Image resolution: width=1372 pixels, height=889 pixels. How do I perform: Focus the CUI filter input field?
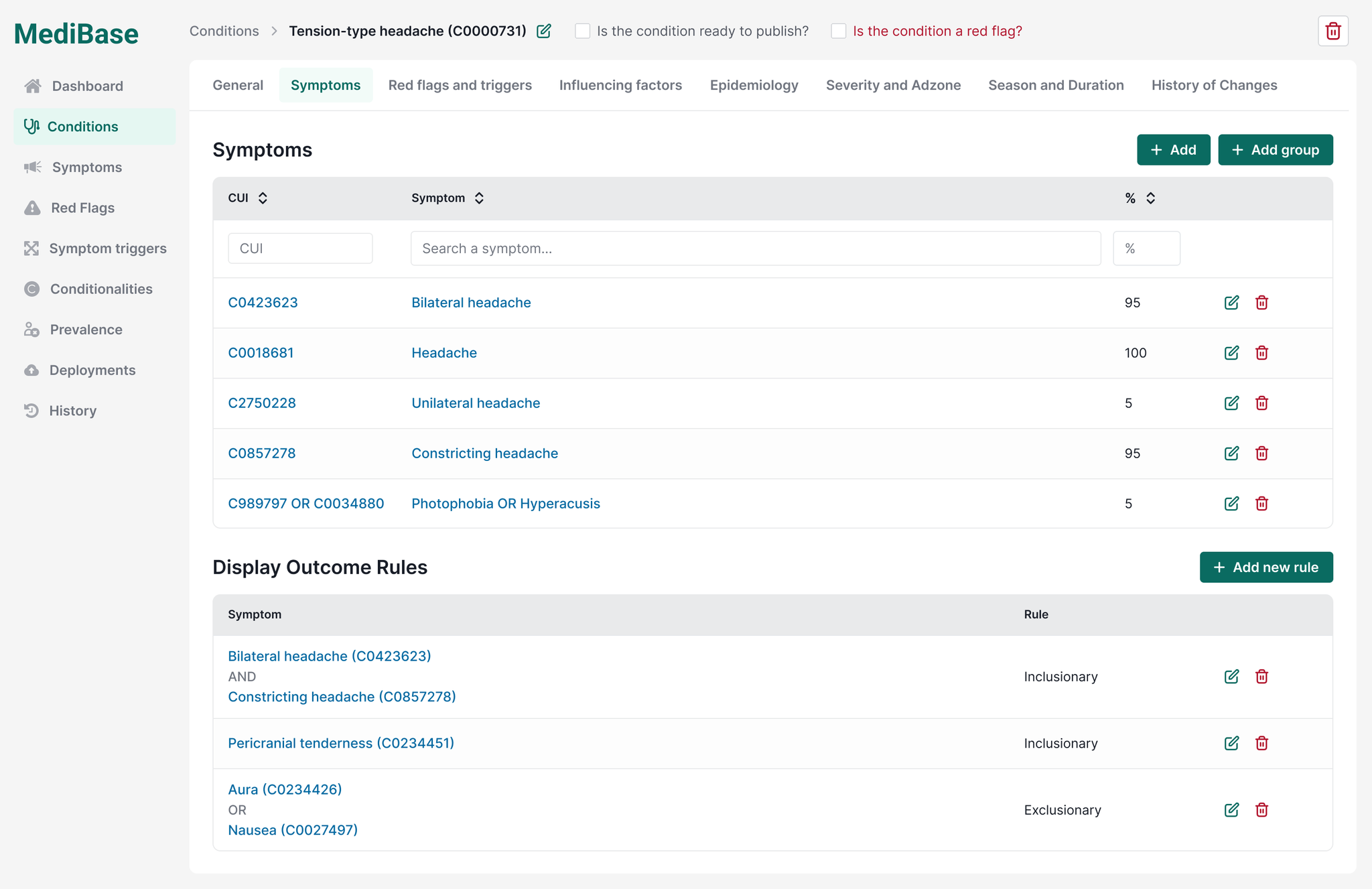(300, 248)
